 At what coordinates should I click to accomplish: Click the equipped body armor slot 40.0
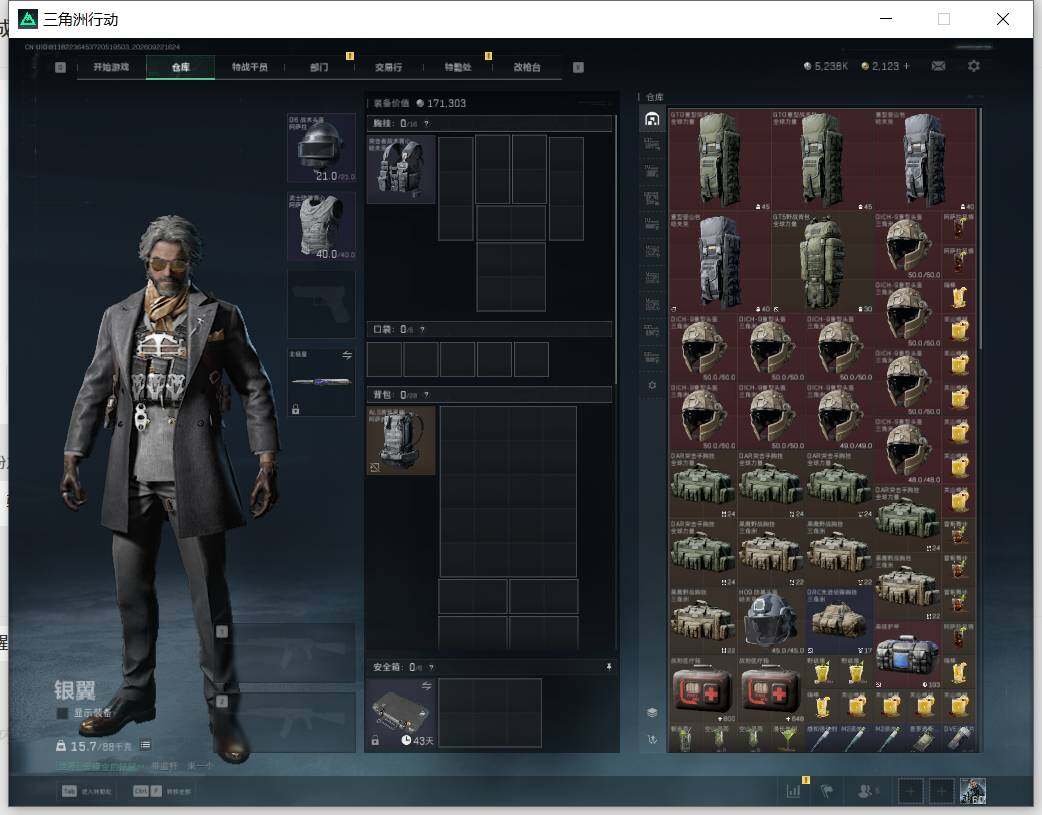321,226
